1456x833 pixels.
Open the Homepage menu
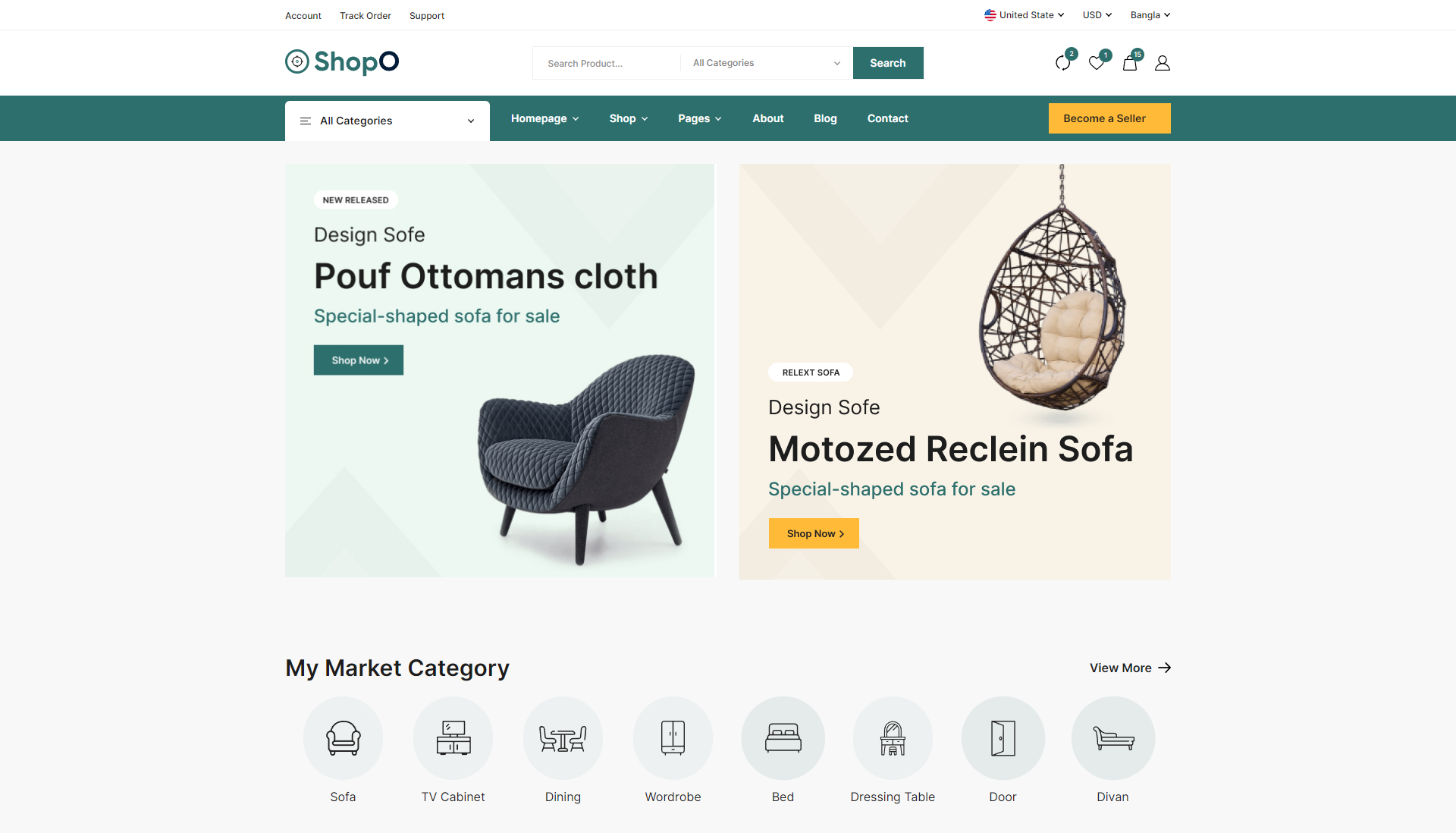pyautogui.click(x=544, y=118)
